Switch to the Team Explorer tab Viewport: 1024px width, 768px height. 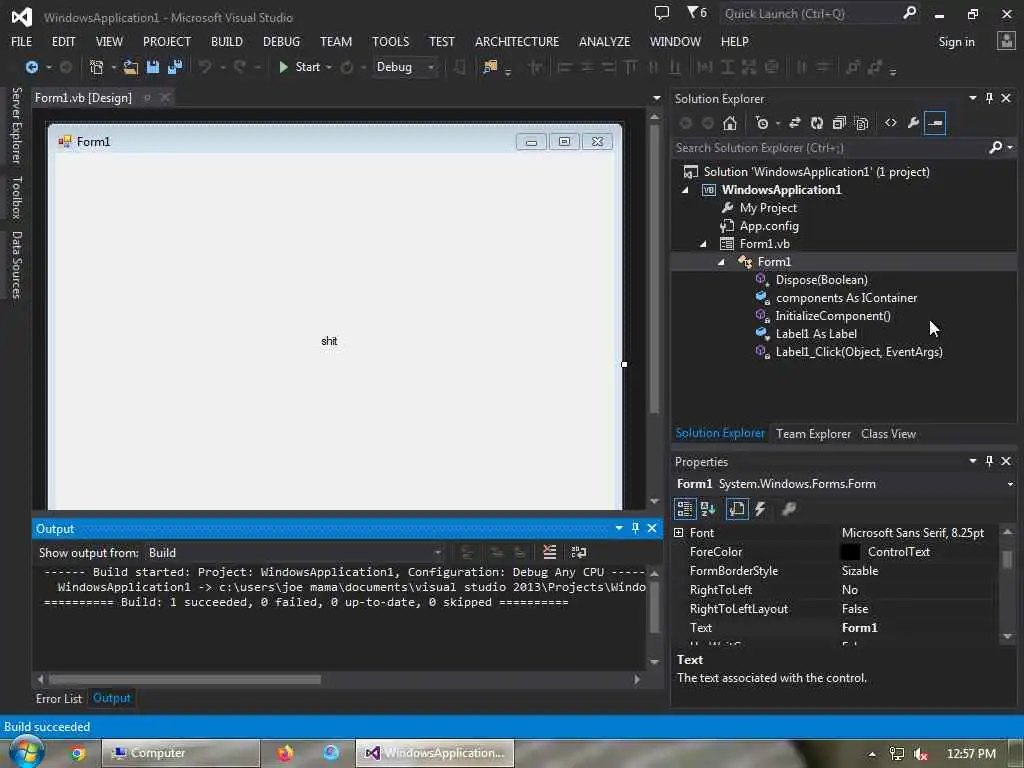point(813,434)
